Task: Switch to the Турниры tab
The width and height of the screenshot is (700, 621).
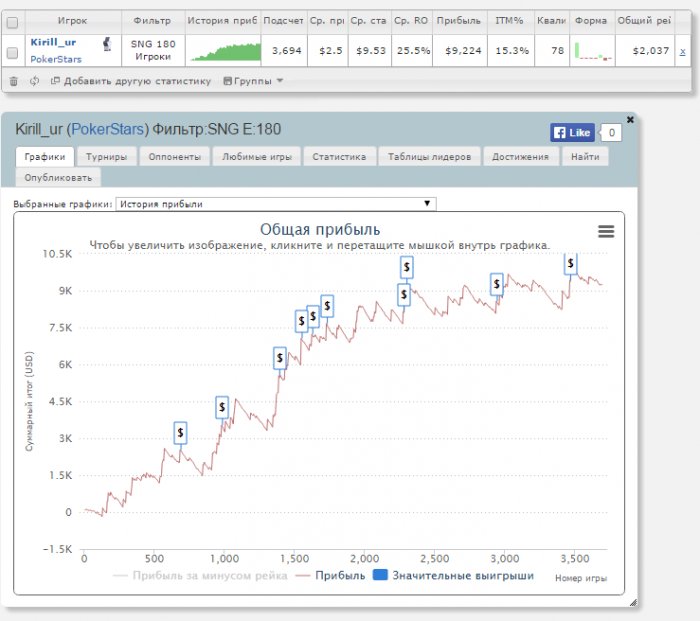Action: [105, 157]
